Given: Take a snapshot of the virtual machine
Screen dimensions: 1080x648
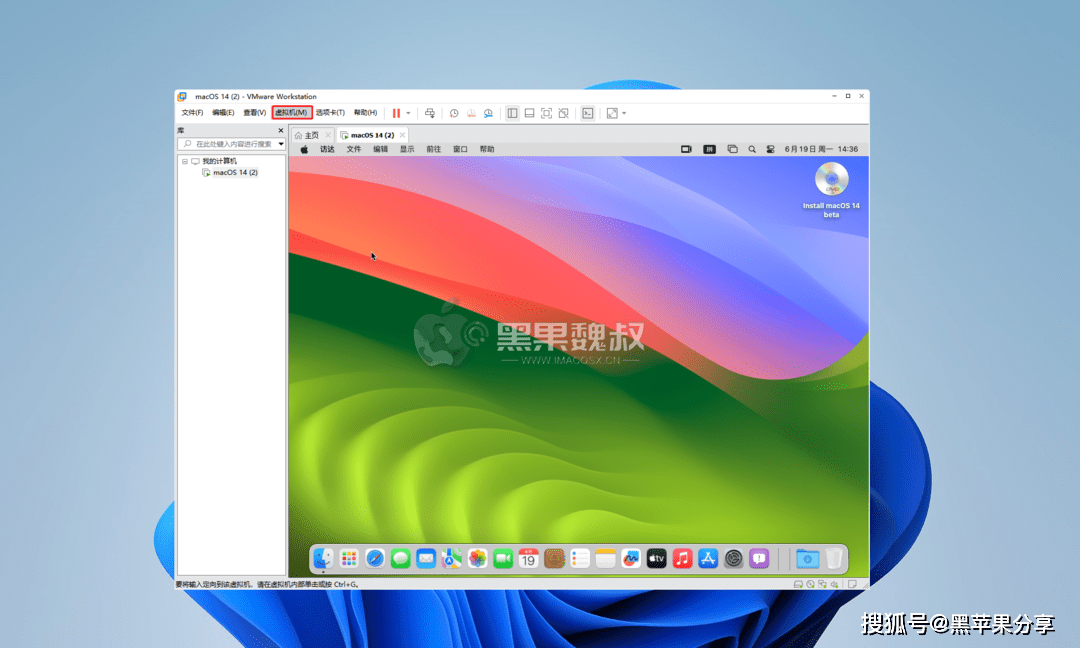Looking at the screenshot, I should click(454, 113).
